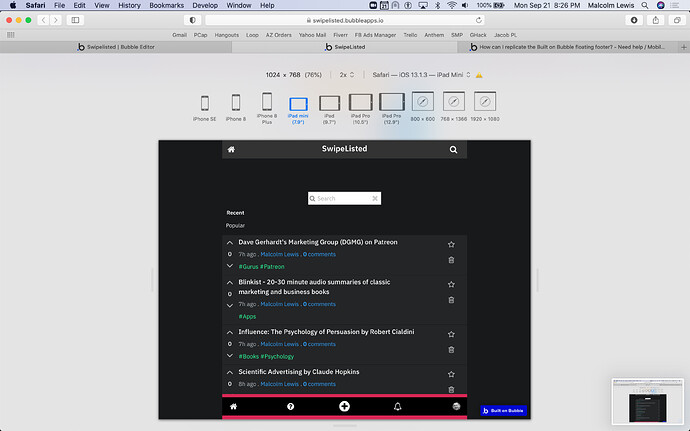This screenshot has height=431, width=690.
Task: Click the Safari address bar
Action: click(x=345, y=20)
